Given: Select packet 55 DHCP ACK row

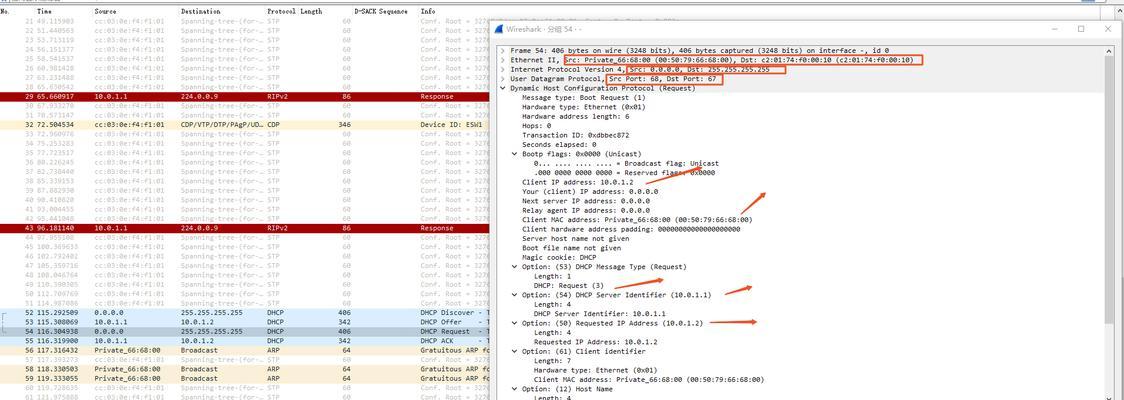Looking at the screenshot, I should pyautogui.click(x=245, y=341).
